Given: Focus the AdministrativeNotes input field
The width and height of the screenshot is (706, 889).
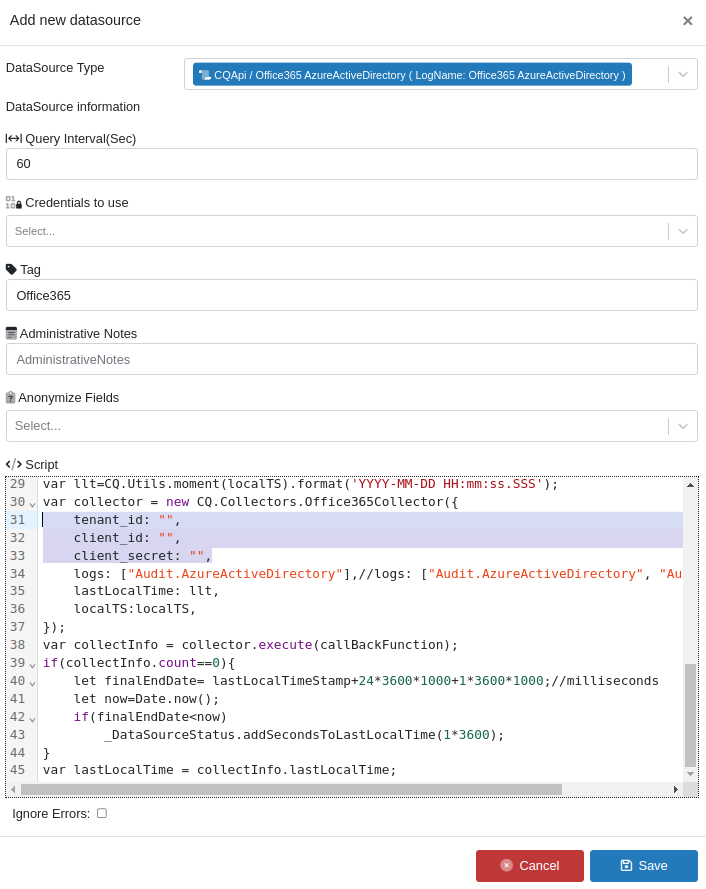Looking at the screenshot, I should (352, 359).
